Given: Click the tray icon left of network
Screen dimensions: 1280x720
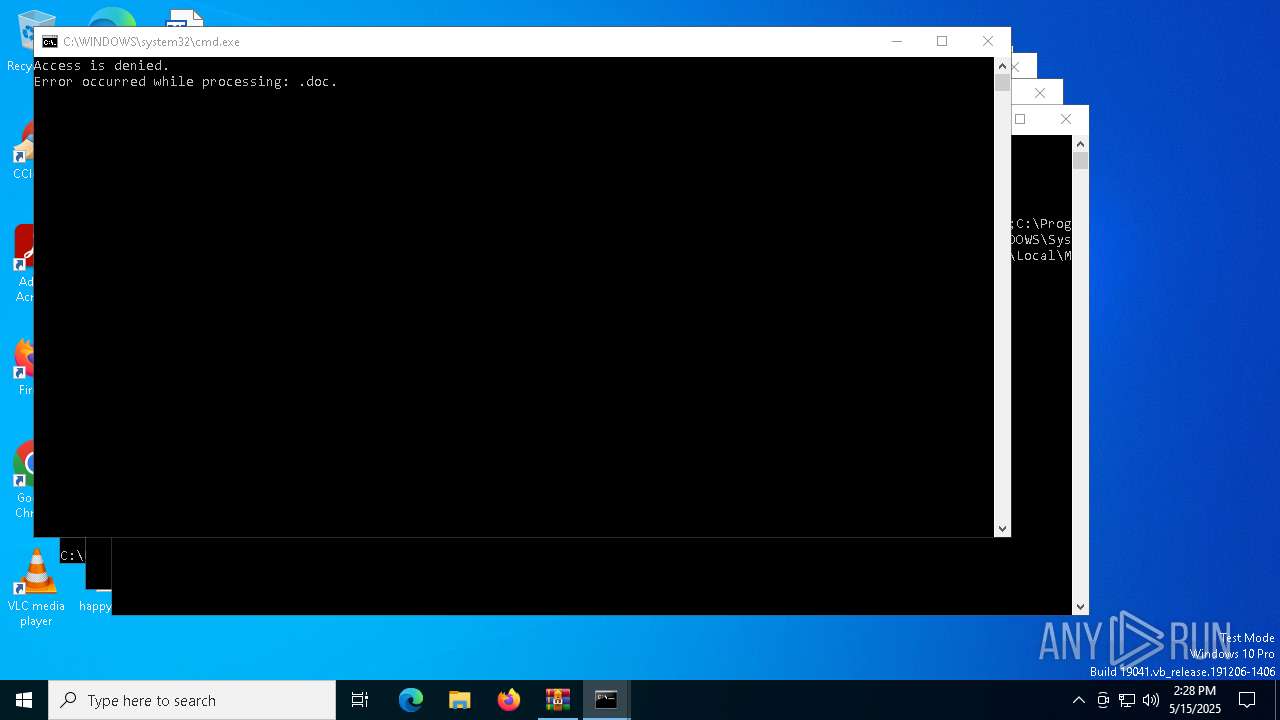Looking at the screenshot, I should [x=1103, y=700].
